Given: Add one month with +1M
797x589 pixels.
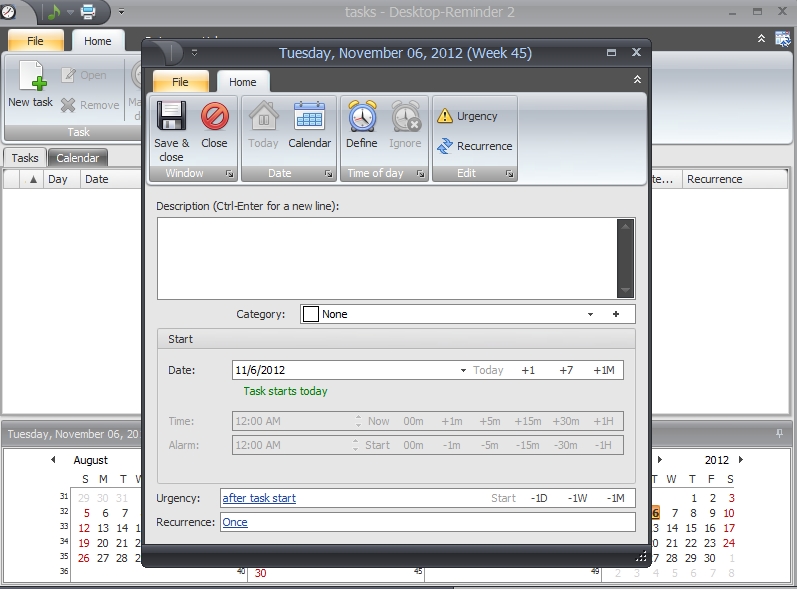Looking at the screenshot, I should (x=604, y=370).
